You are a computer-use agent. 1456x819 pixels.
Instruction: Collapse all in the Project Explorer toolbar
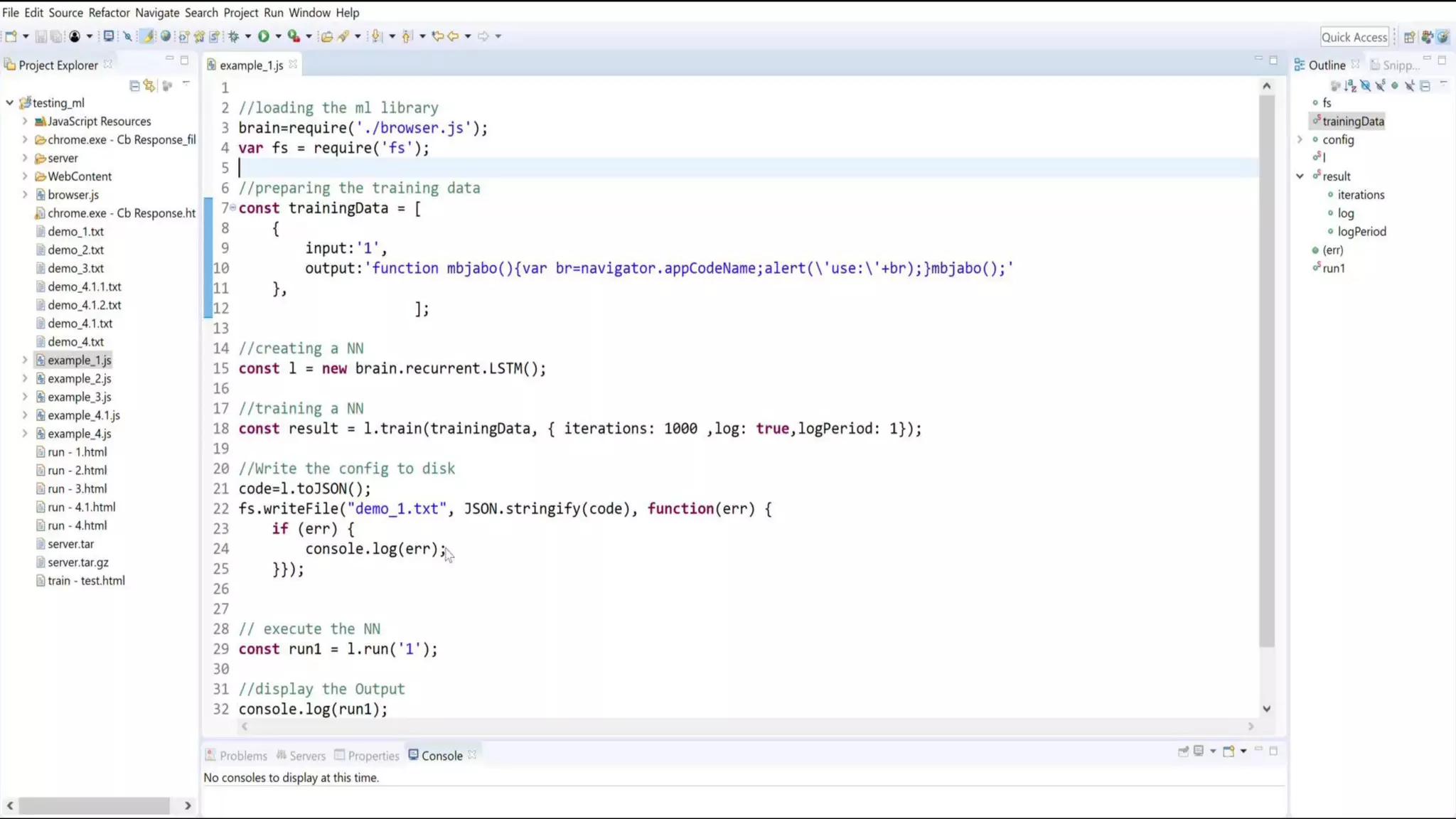point(134,86)
